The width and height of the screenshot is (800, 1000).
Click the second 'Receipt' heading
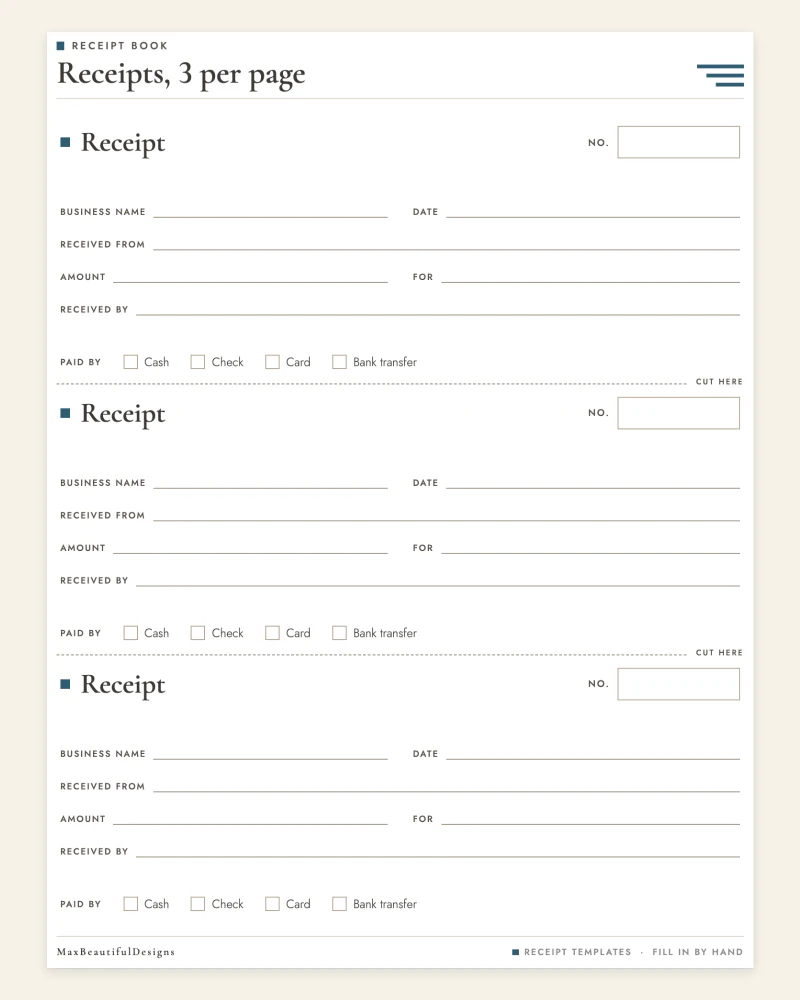coord(122,414)
